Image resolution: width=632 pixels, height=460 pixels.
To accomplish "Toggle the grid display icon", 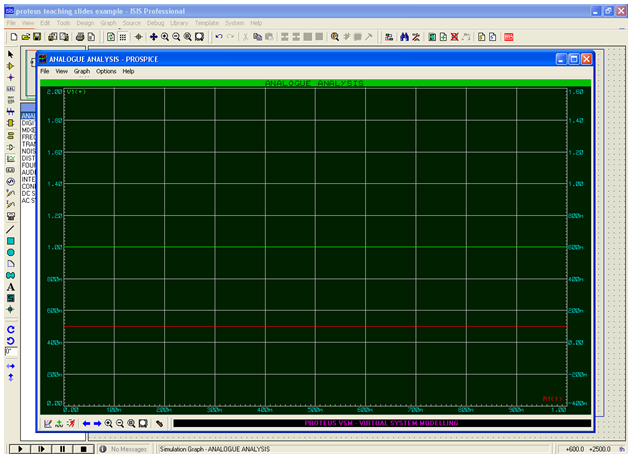I will (x=123, y=36).
